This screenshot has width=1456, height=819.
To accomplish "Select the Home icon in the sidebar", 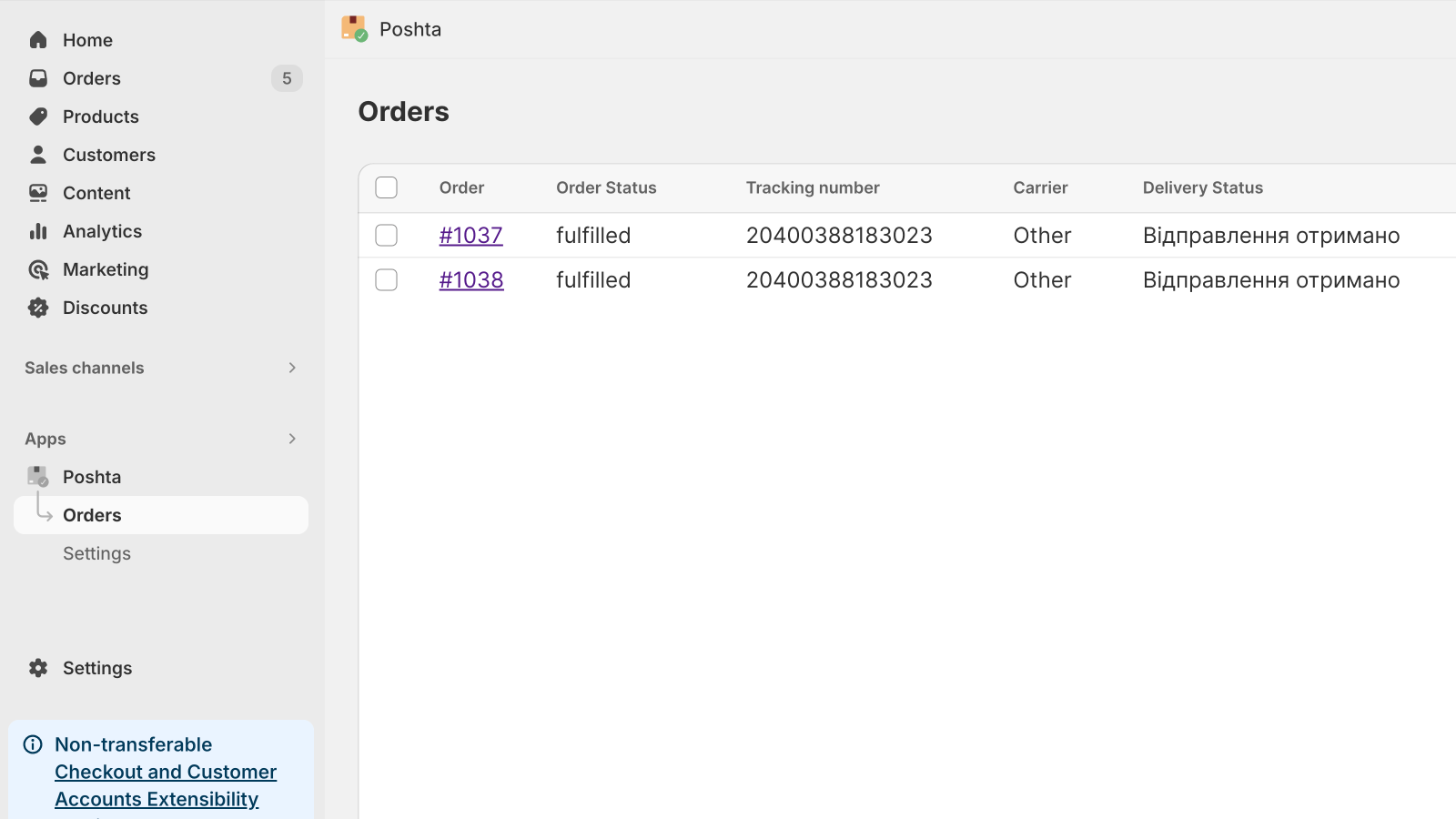I will point(38,39).
